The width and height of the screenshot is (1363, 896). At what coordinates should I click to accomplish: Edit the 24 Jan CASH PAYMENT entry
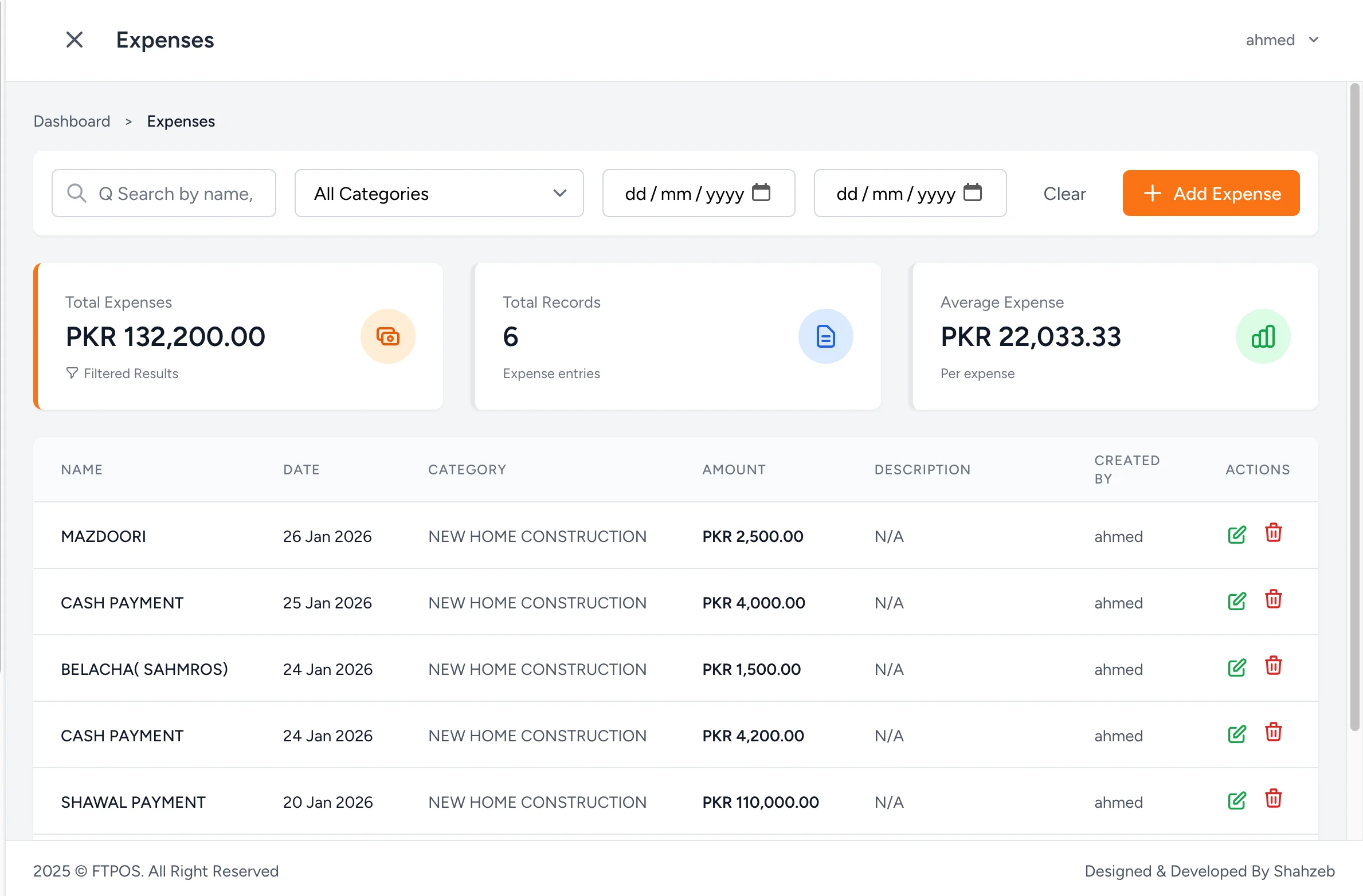click(x=1236, y=734)
